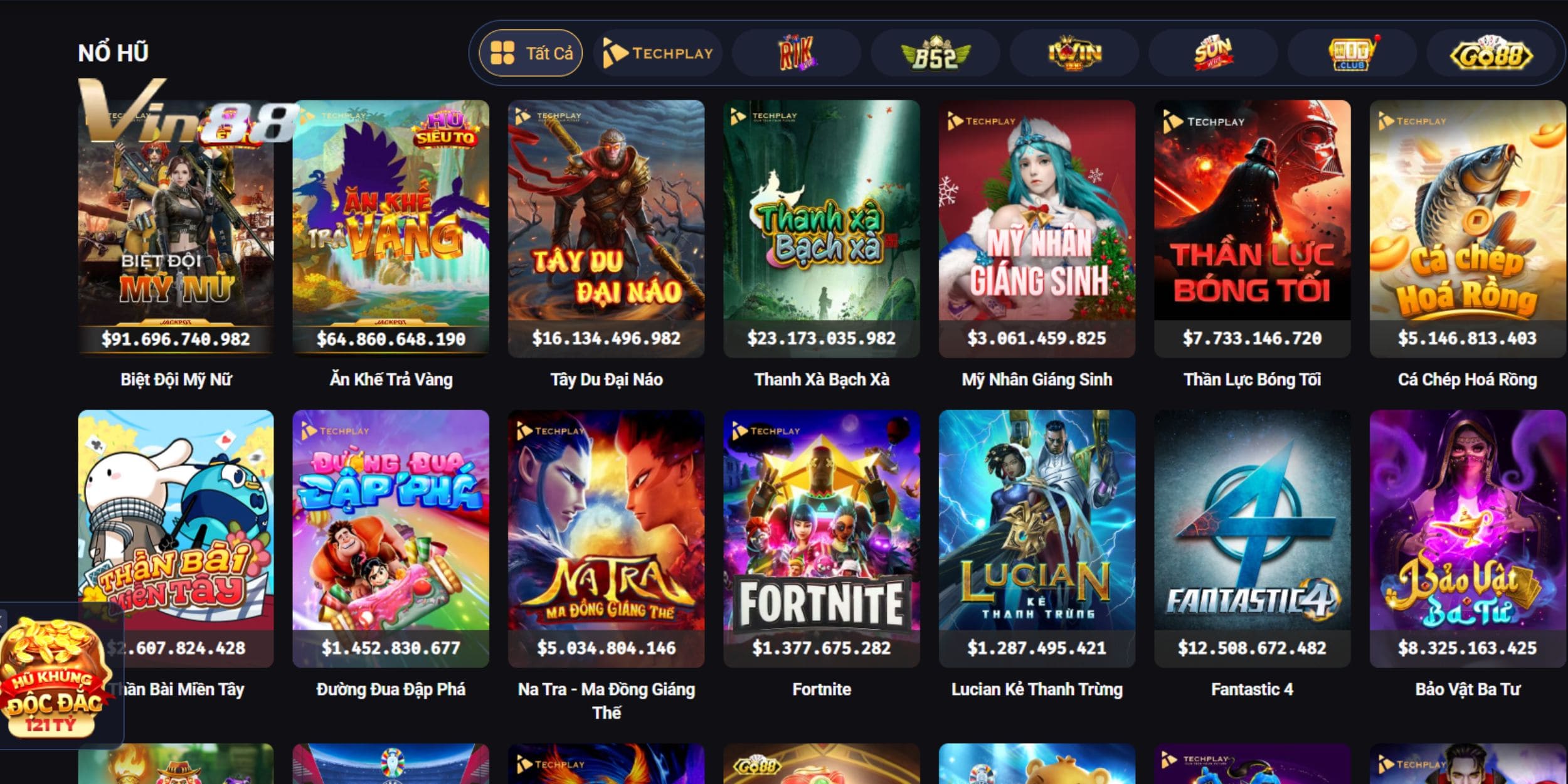1568x784 pixels.
Task: Select the RIK provider logo
Action: click(797, 53)
